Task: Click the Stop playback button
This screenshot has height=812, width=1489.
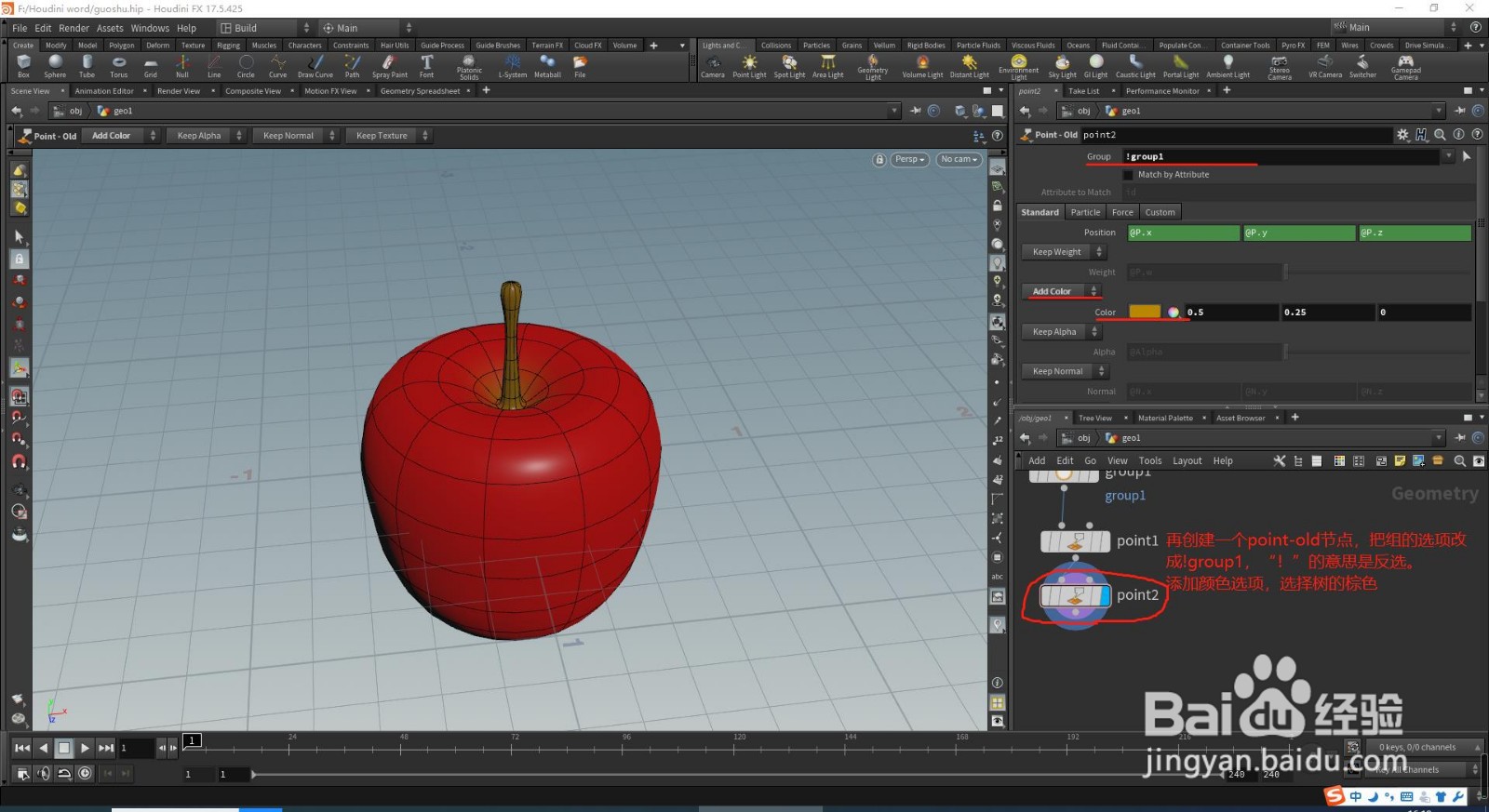Action: 64,748
